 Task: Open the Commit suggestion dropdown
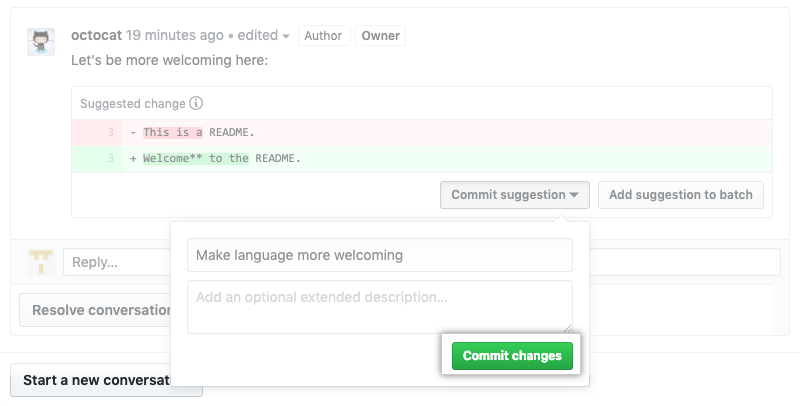point(514,195)
